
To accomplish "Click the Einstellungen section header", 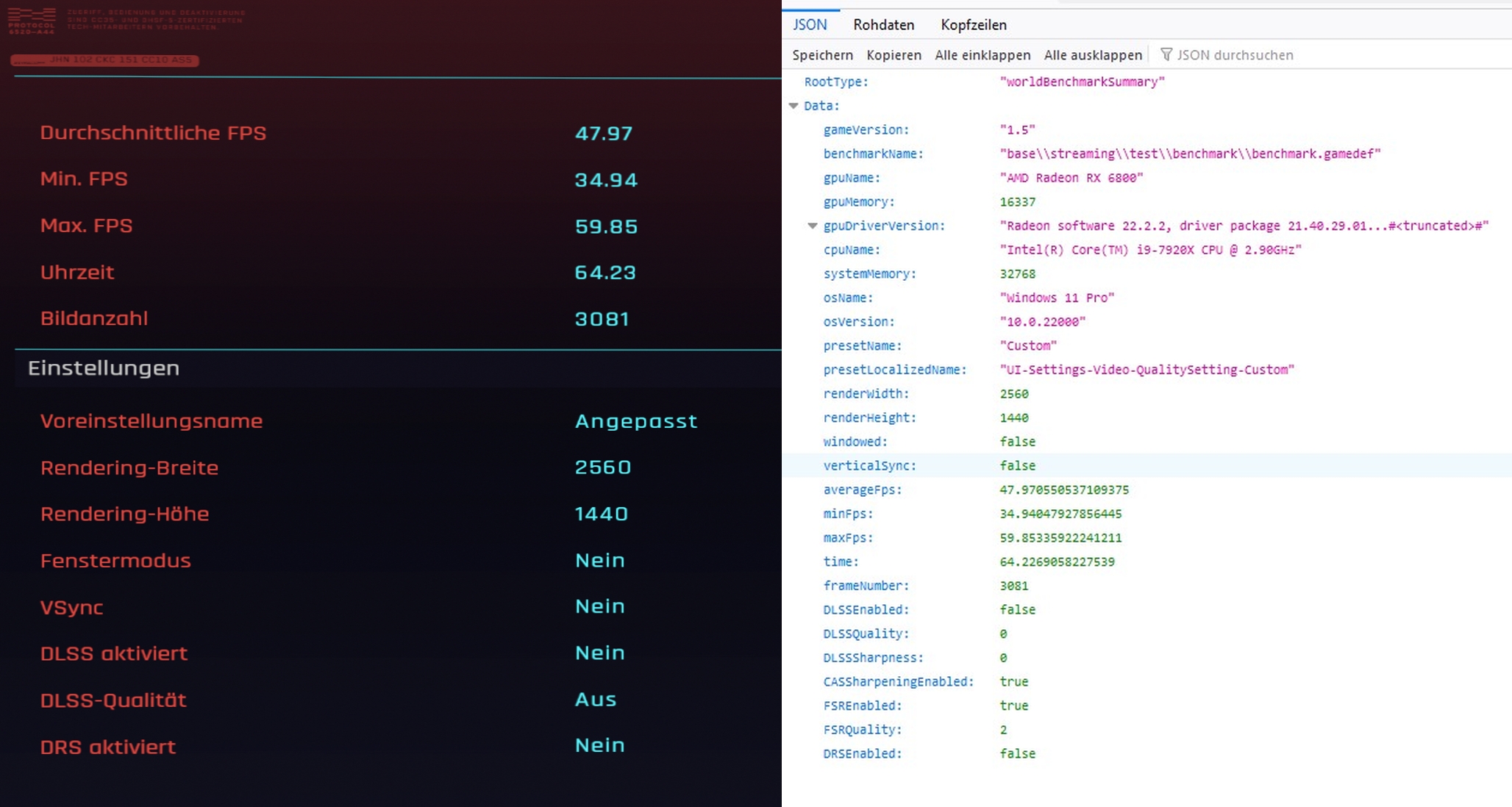I will [x=104, y=367].
